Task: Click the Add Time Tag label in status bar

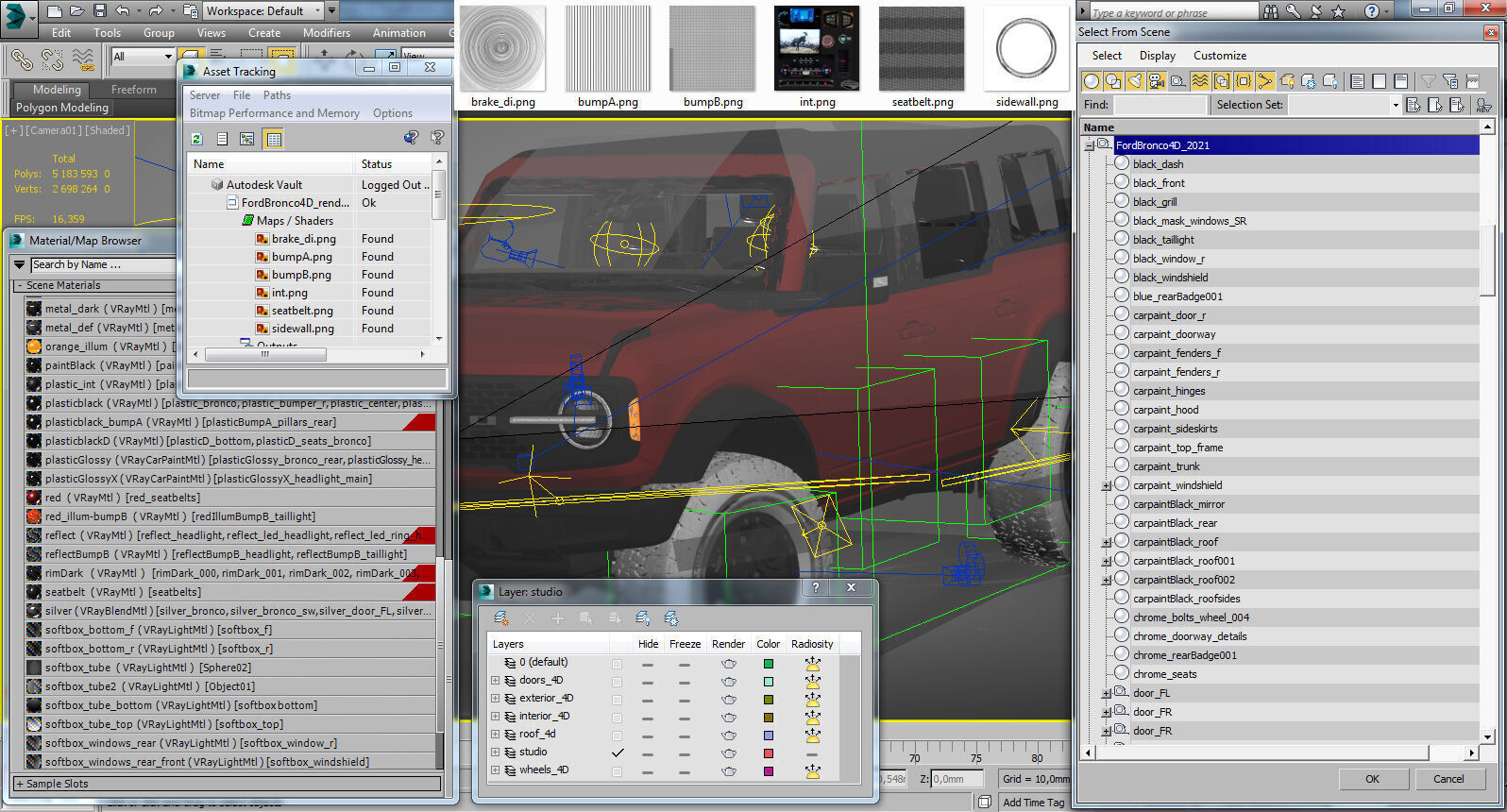Action: click(x=1033, y=803)
